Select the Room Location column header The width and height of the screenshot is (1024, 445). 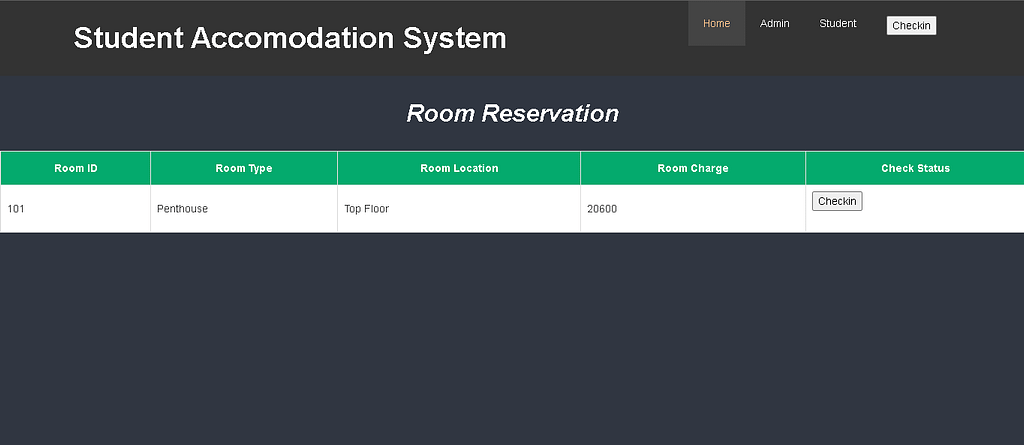tap(459, 168)
